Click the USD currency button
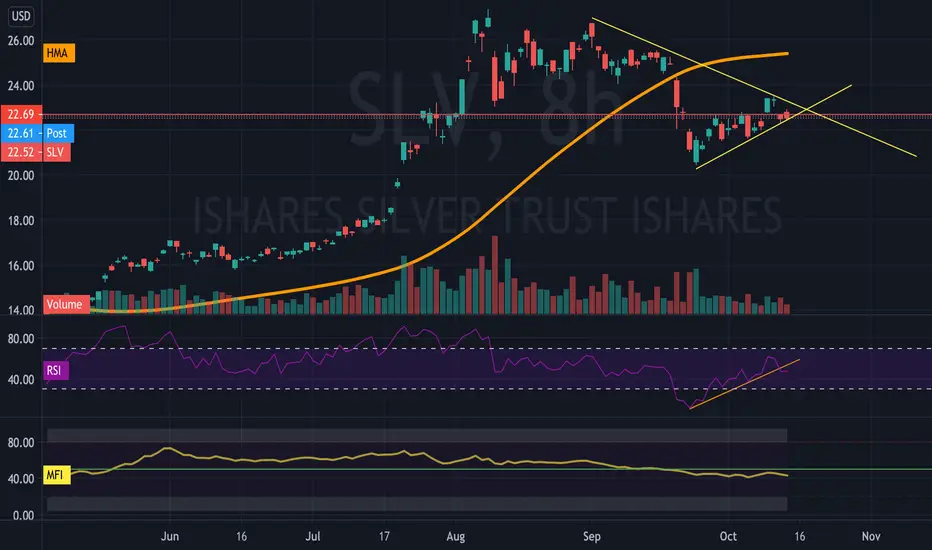 (21, 16)
